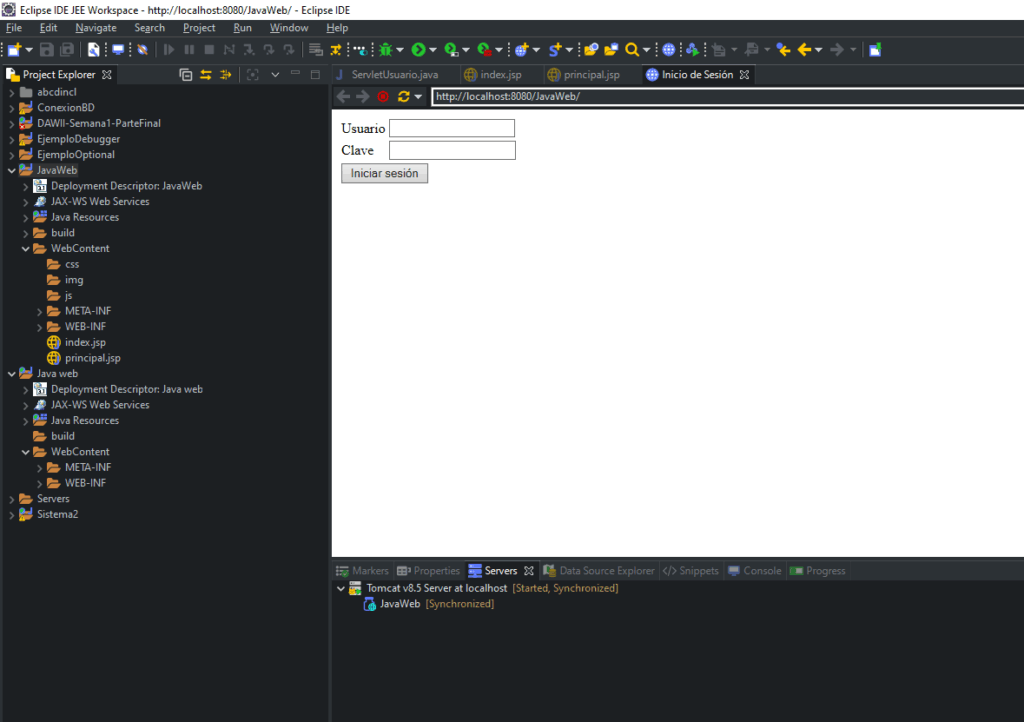Click the red Stop icon in browser bar

(382, 97)
